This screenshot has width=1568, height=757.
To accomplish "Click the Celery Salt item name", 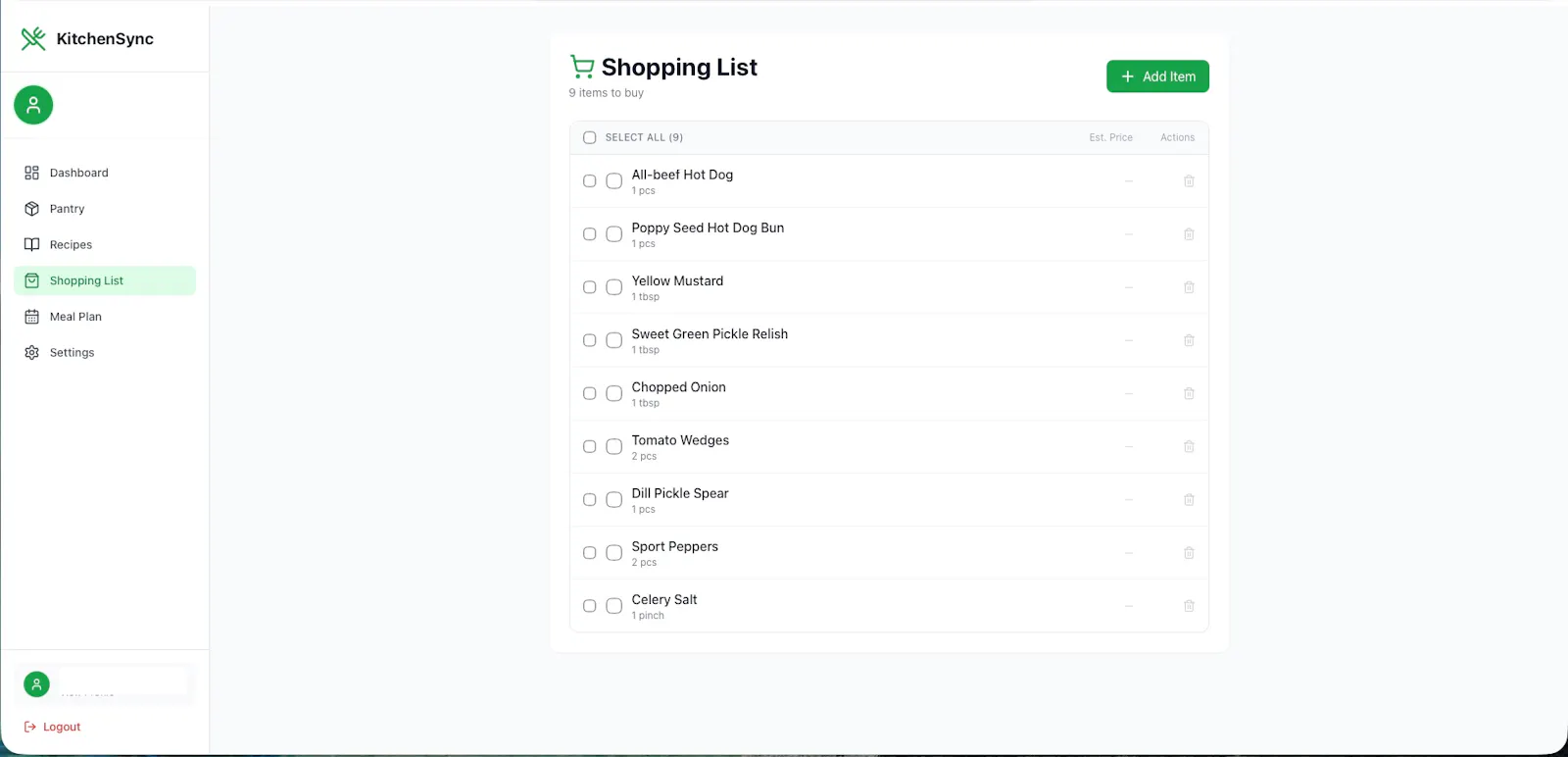I will point(664,599).
